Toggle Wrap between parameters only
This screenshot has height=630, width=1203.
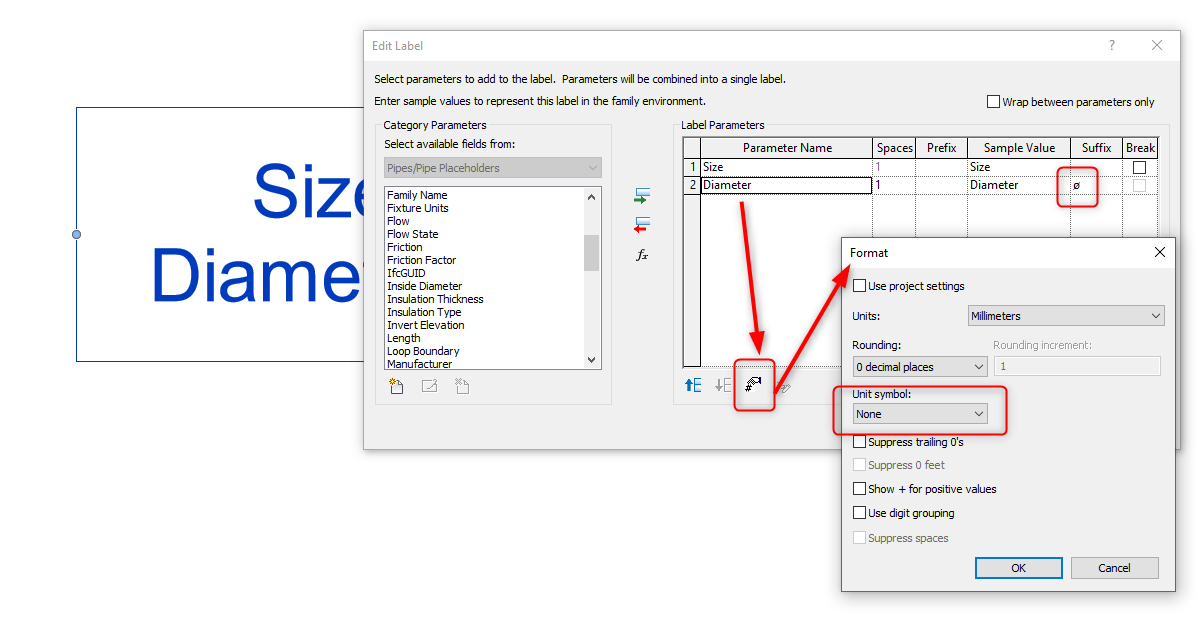tap(993, 100)
